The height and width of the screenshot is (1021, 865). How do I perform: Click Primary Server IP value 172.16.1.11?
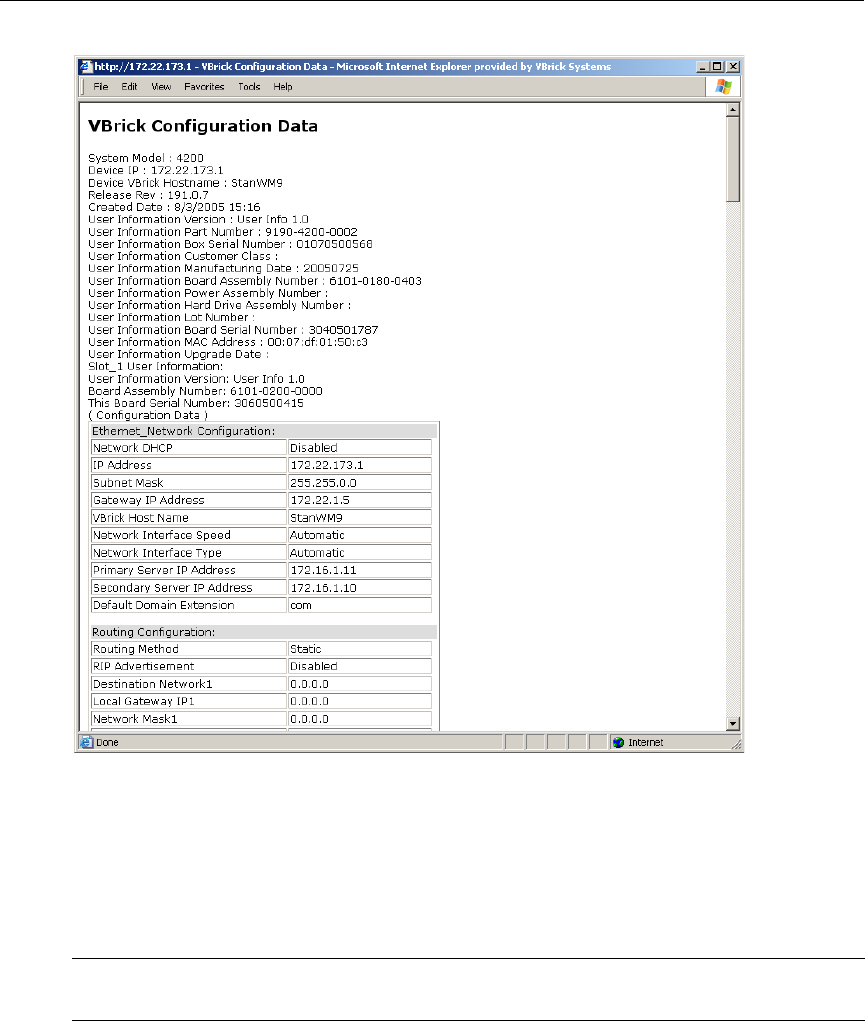tap(360, 570)
